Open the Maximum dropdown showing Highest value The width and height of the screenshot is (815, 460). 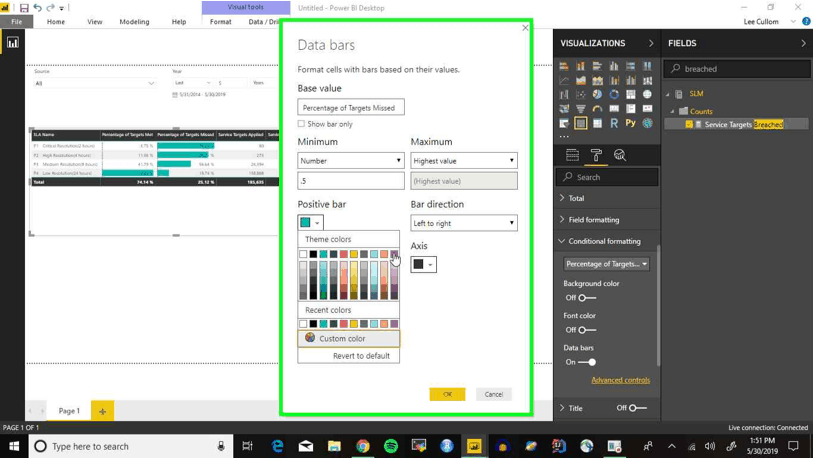[464, 161]
